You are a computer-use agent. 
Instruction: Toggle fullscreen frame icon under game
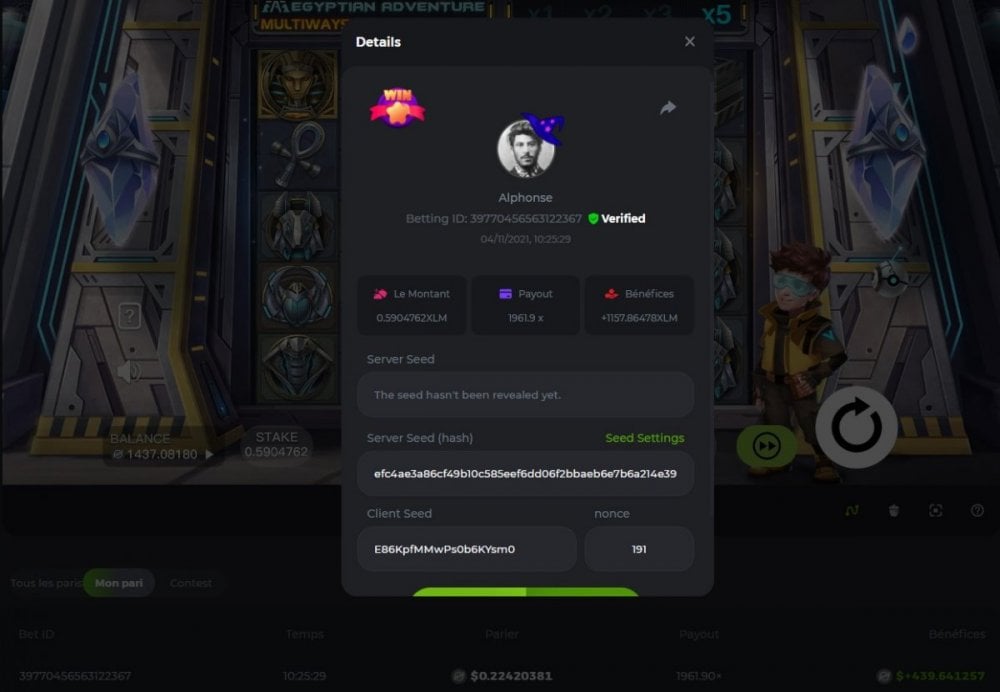pos(935,510)
